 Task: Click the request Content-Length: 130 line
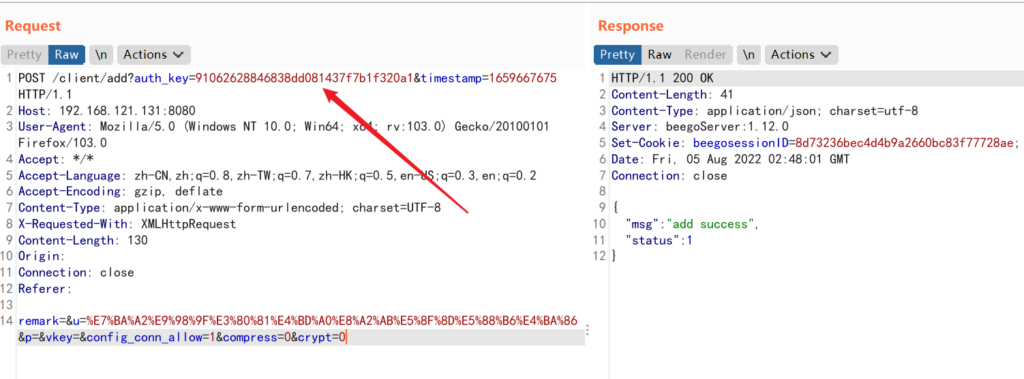[x=83, y=240]
